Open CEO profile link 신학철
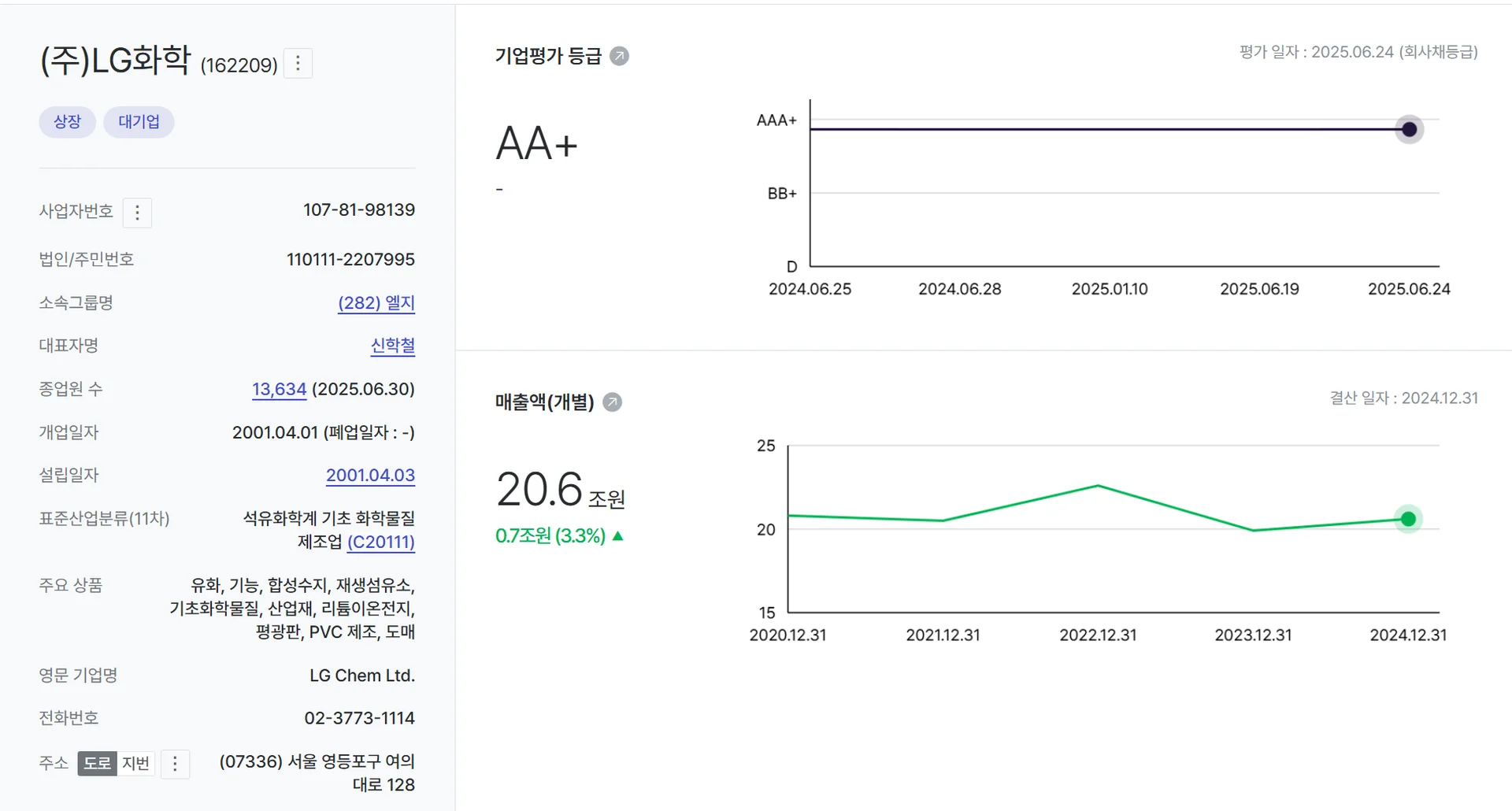The image size is (1512, 811). [x=394, y=346]
